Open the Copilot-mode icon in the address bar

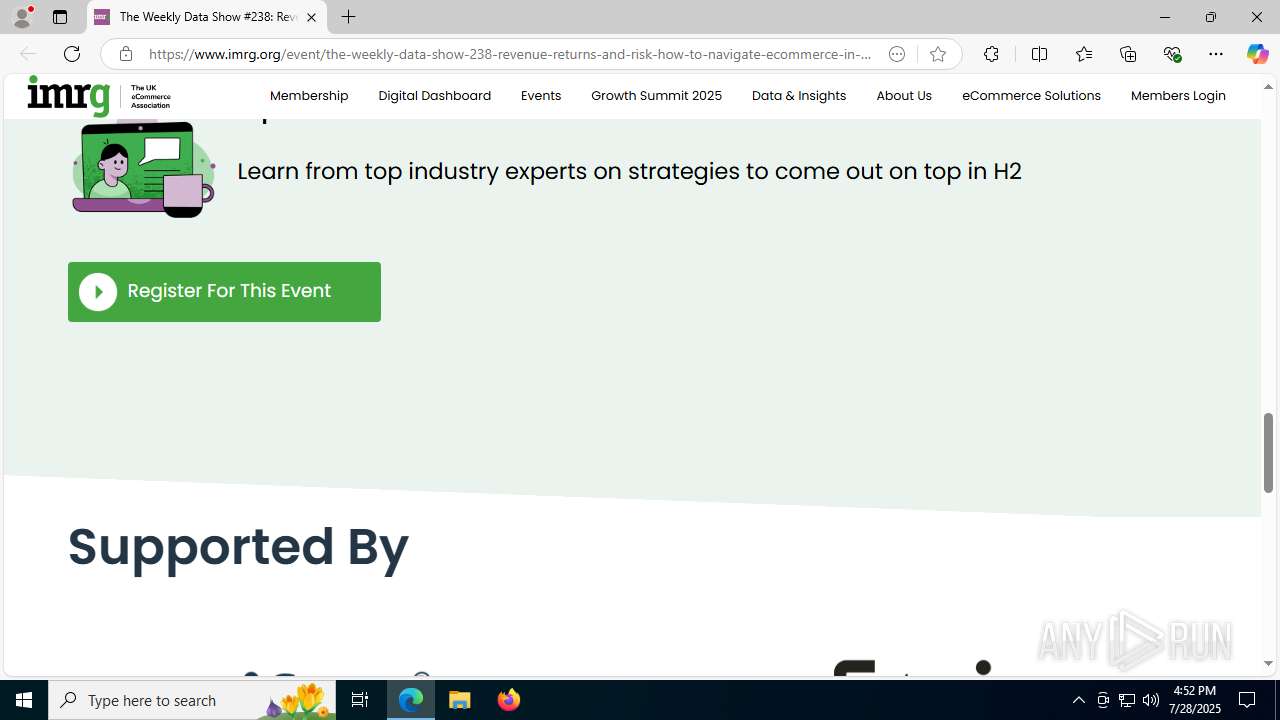(x=897, y=54)
